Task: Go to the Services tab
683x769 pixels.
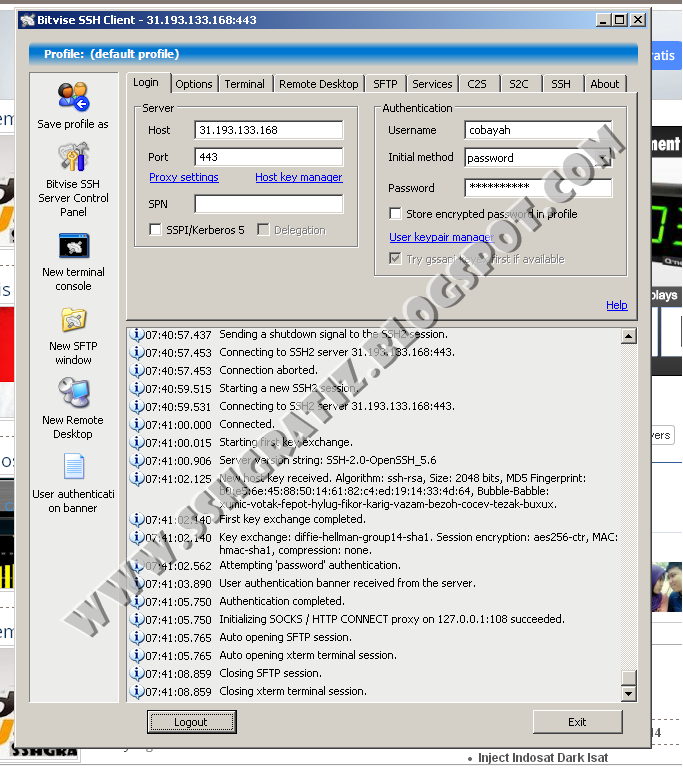Action: coord(432,84)
